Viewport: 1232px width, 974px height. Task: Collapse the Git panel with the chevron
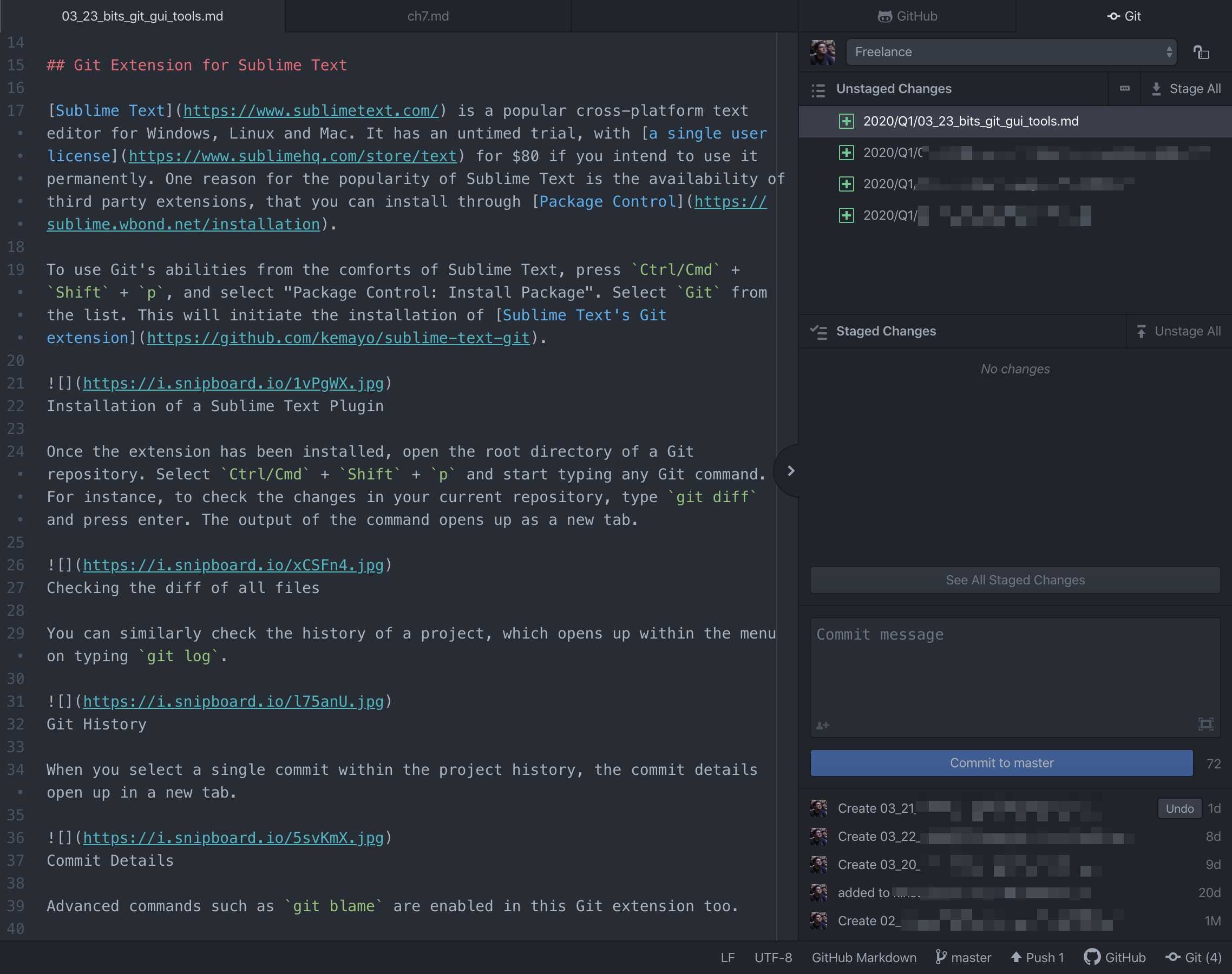click(790, 471)
